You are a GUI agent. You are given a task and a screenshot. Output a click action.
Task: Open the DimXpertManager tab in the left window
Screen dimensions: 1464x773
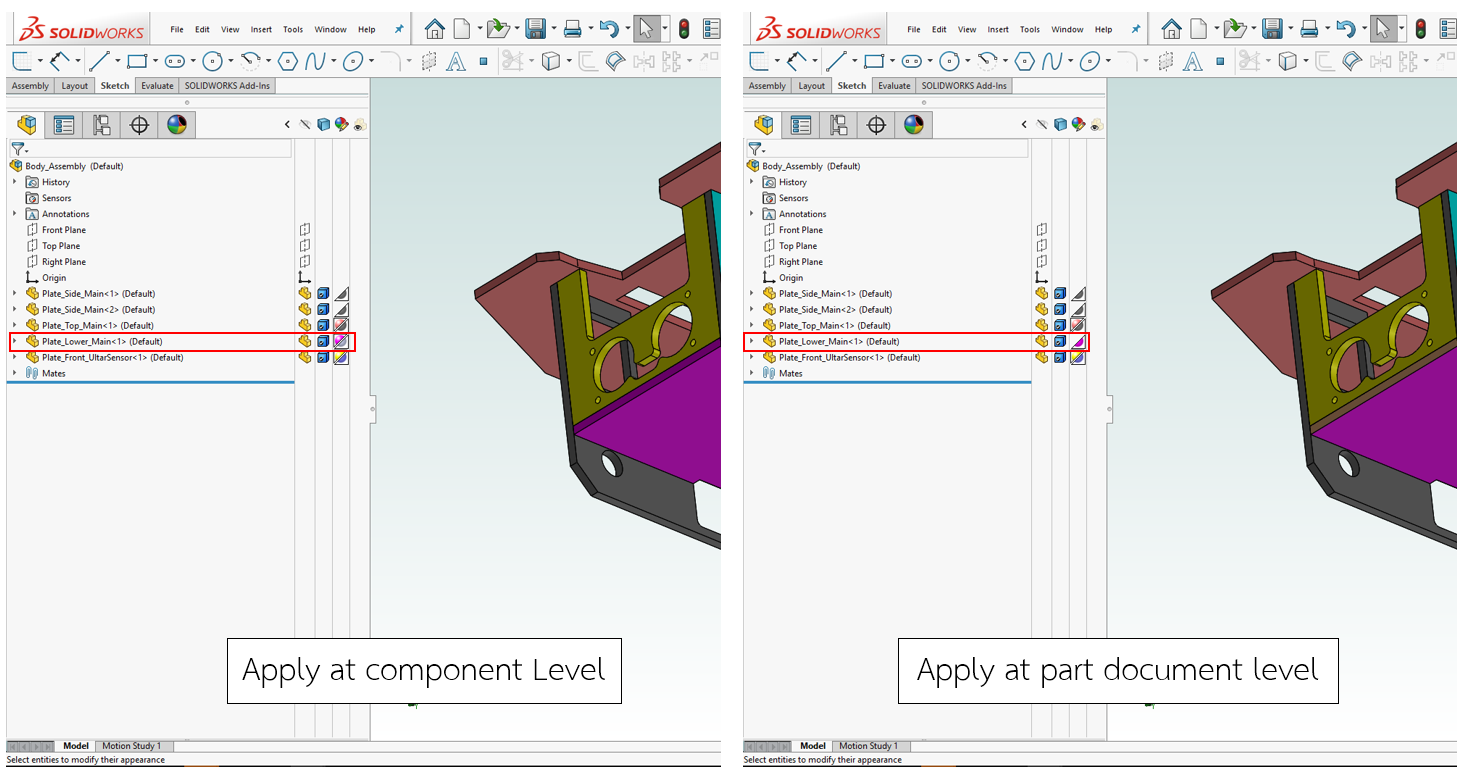[x=139, y=125]
